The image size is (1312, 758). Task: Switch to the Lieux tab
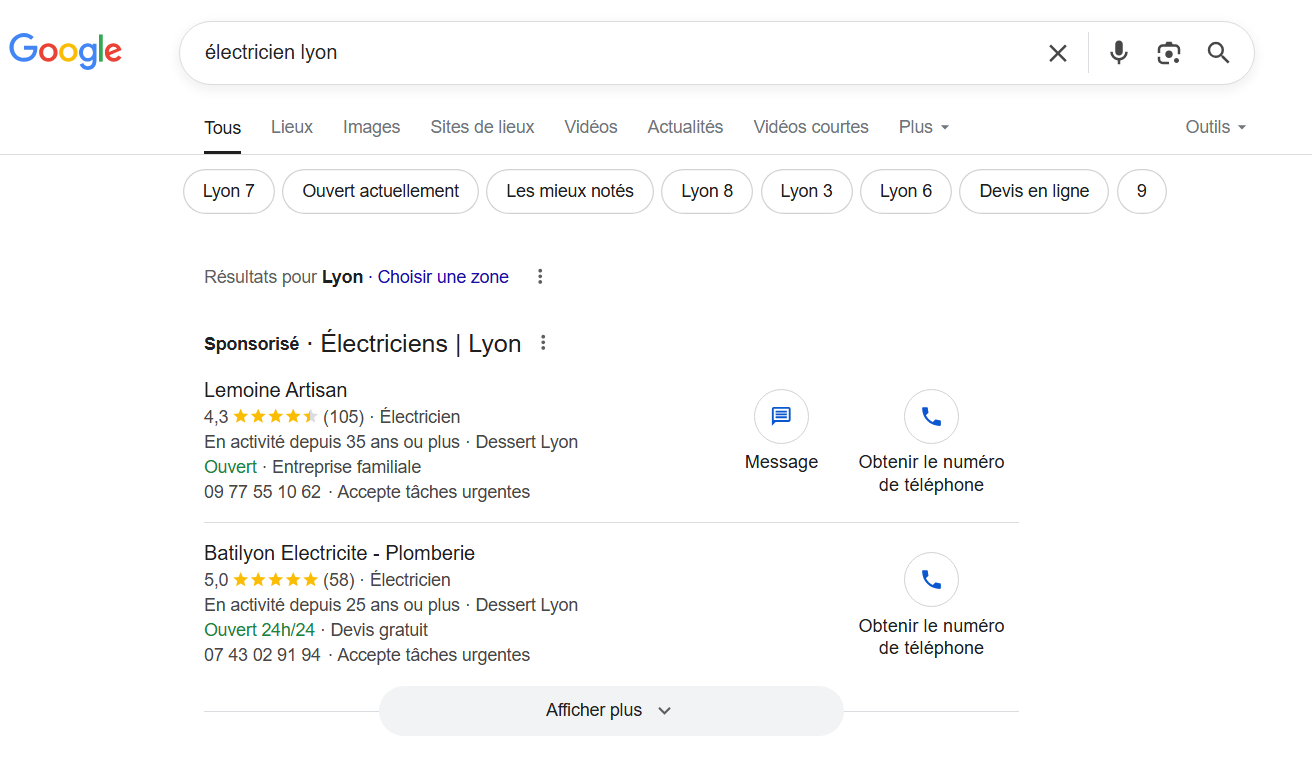tap(292, 127)
